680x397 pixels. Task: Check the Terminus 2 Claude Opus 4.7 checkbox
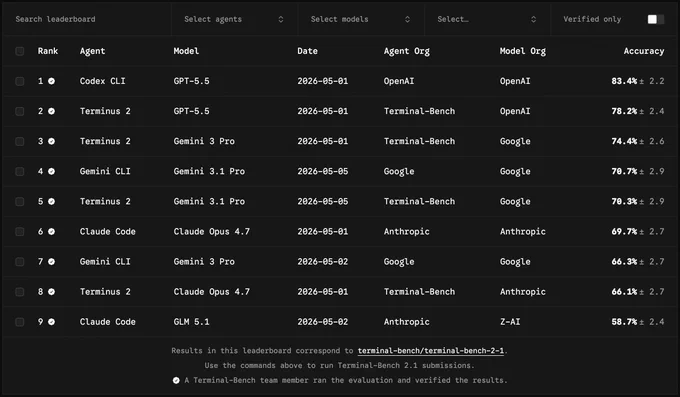(x=20, y=292)
